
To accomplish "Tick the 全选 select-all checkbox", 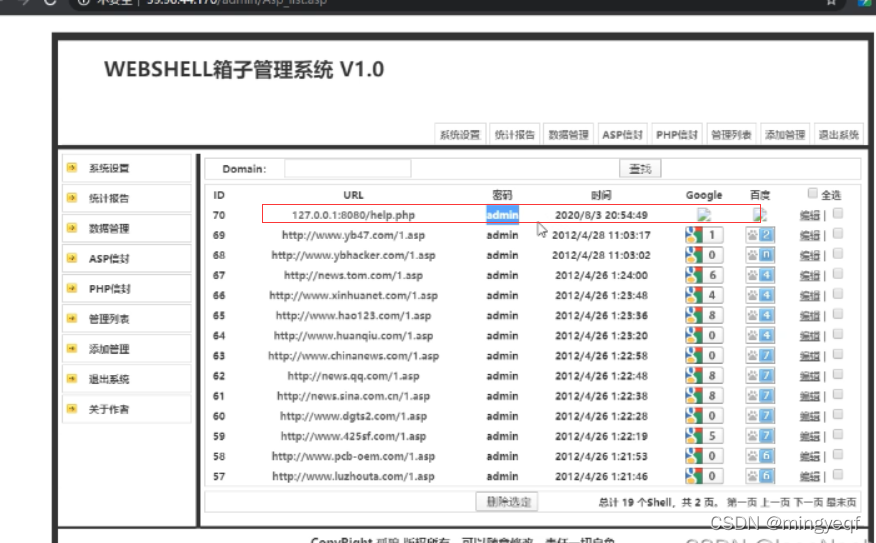I will [x=812, y=193].
